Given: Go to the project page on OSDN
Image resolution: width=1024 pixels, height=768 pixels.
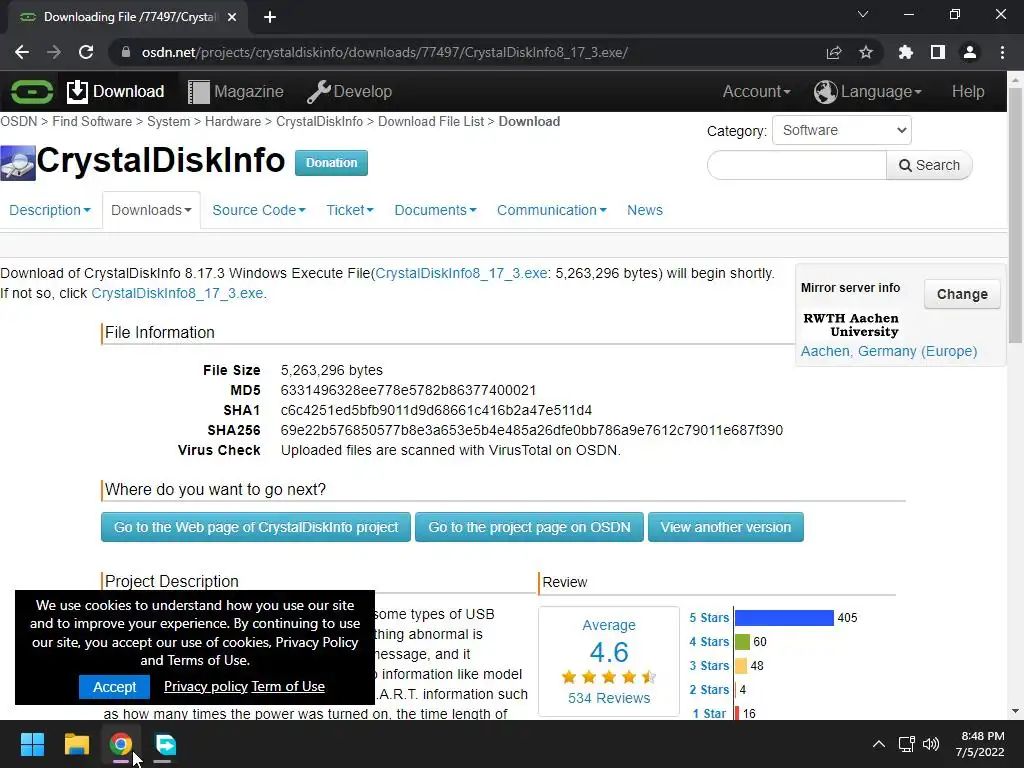Looking at the screenshot, I should point(529,527).
